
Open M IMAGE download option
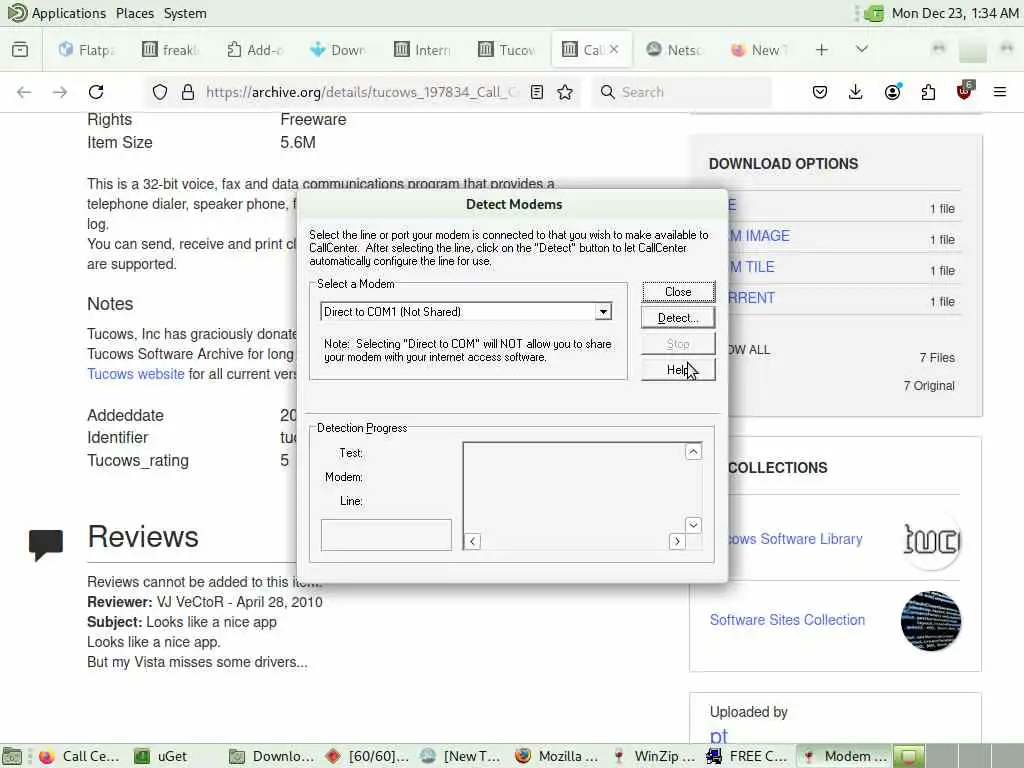tap(759, 236)
